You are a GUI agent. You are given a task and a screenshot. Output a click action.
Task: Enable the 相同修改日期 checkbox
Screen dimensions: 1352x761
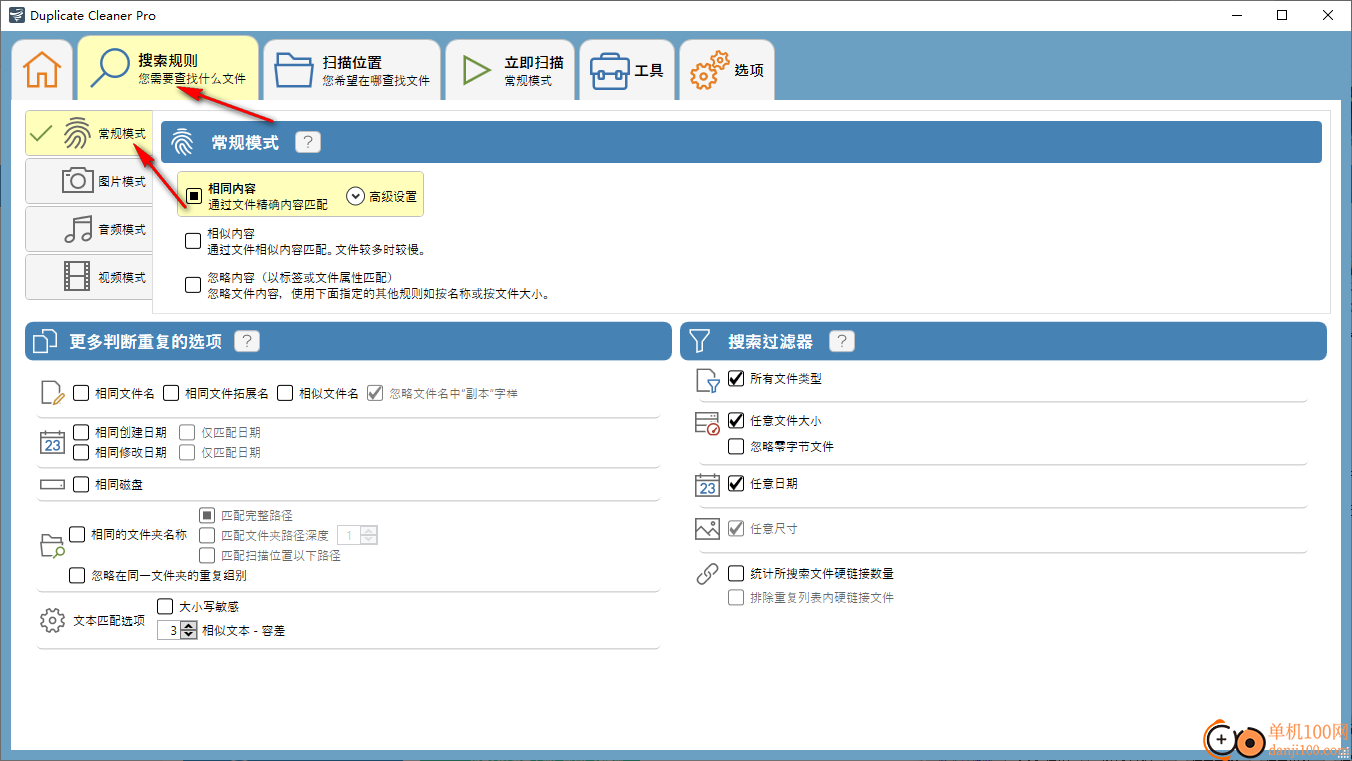point(81,452)
